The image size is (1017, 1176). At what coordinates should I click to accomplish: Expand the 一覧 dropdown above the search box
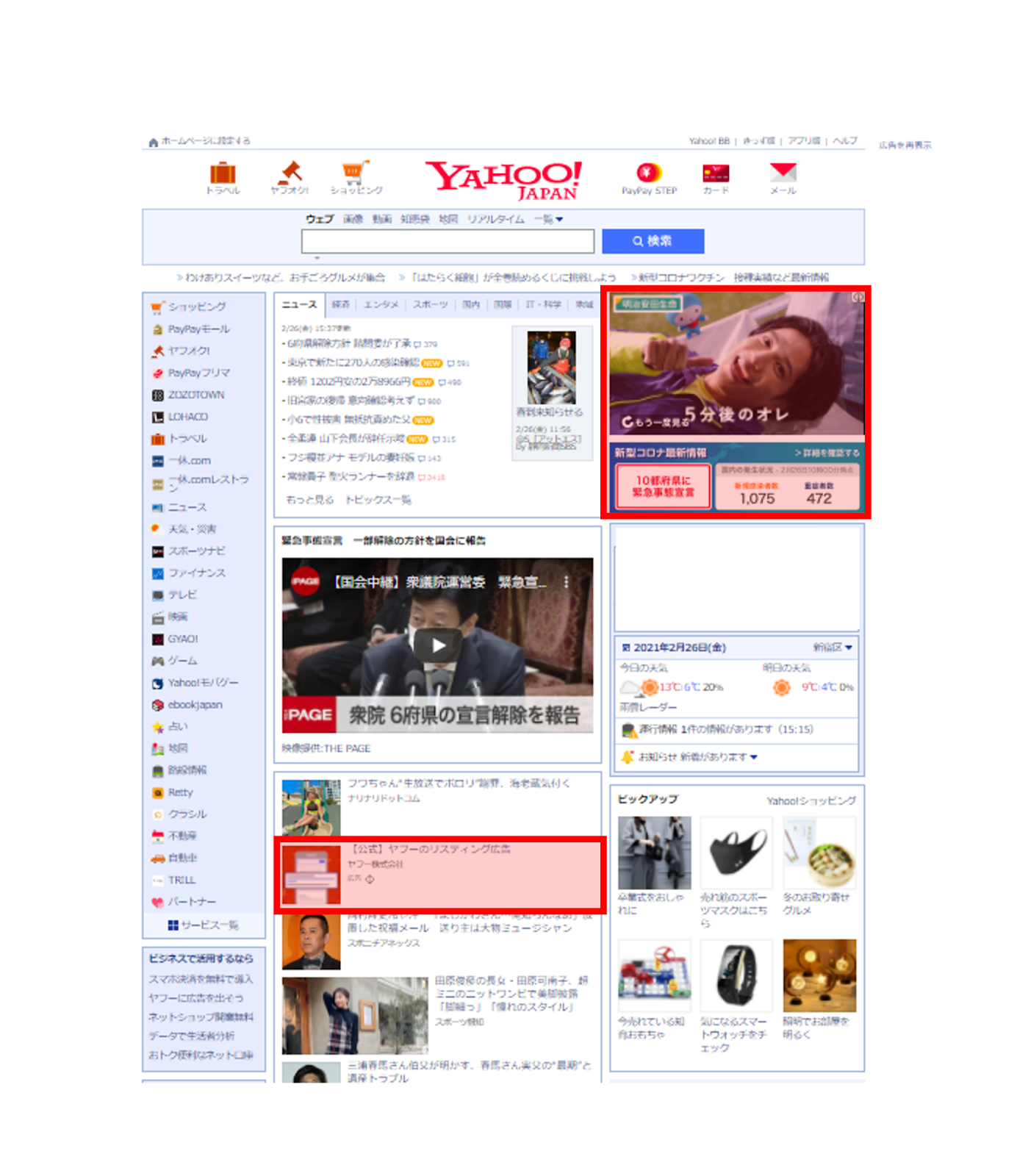tap(548, 219)
